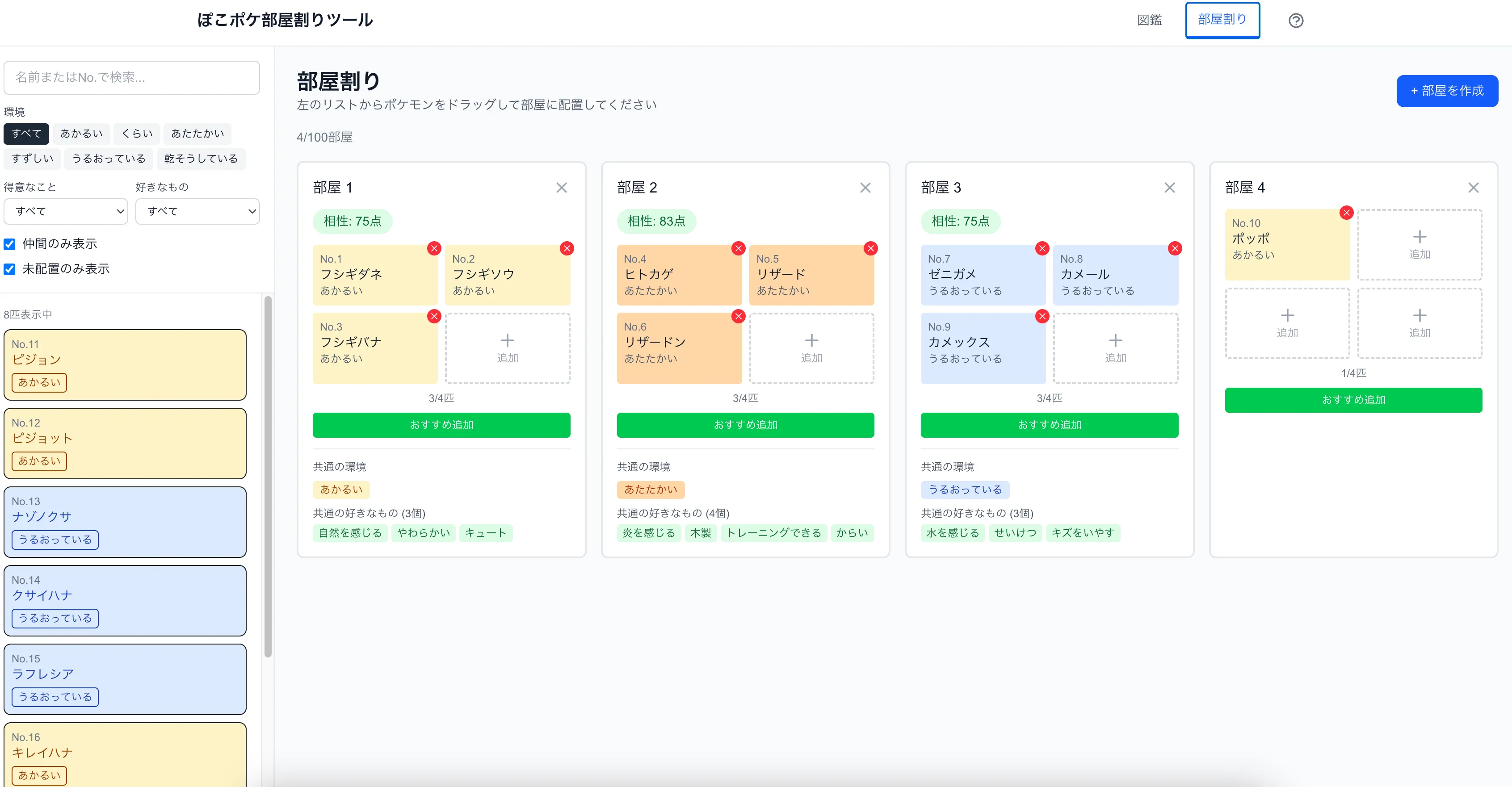The image size is (1512, 787).
Task: Remove リザードン from room 2
Action: pyautogui.click(x=738, y=316)
